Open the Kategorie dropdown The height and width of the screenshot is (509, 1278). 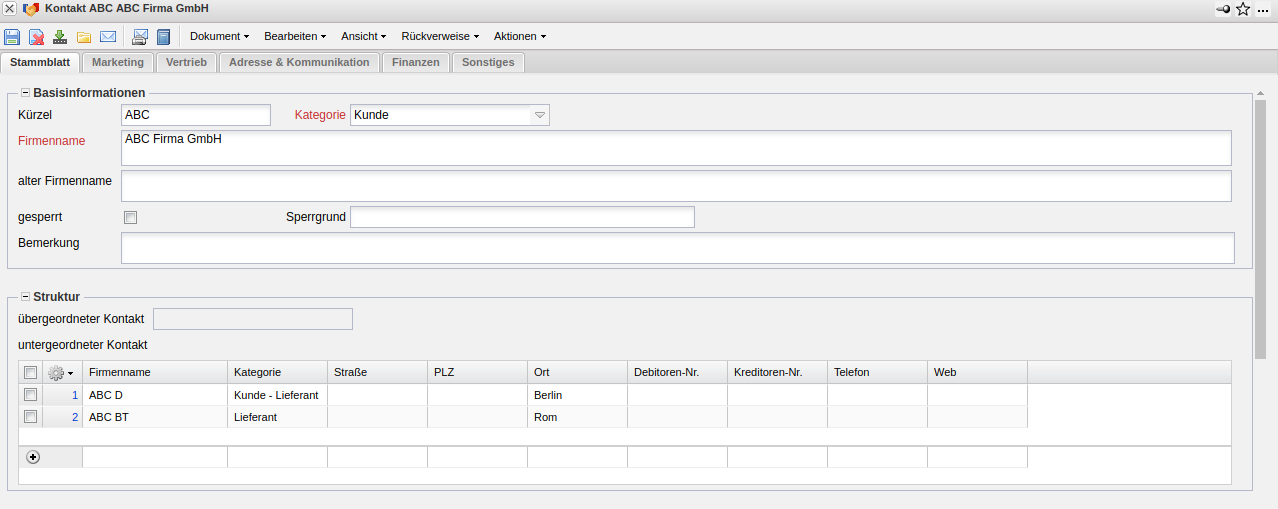pyautogui.click(x=540, y=115)
